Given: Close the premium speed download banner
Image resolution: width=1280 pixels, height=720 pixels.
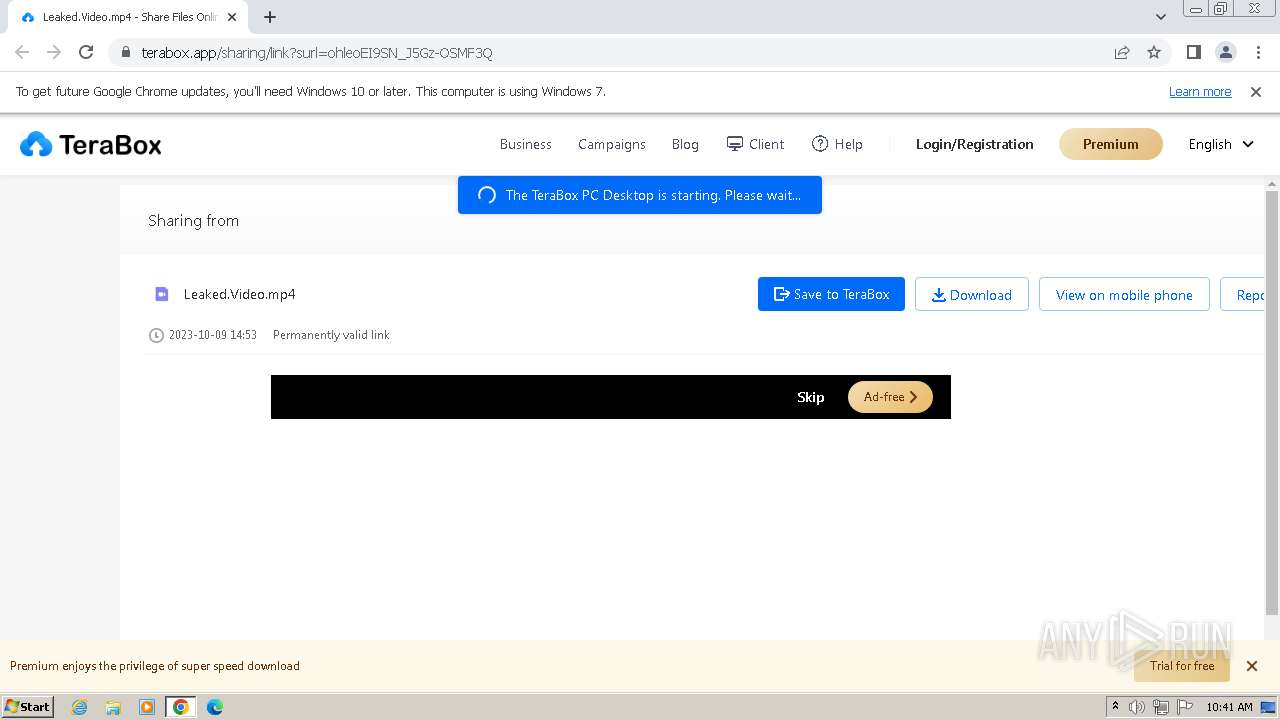Looking at the screenshot, I should [x=1252, y=666].
